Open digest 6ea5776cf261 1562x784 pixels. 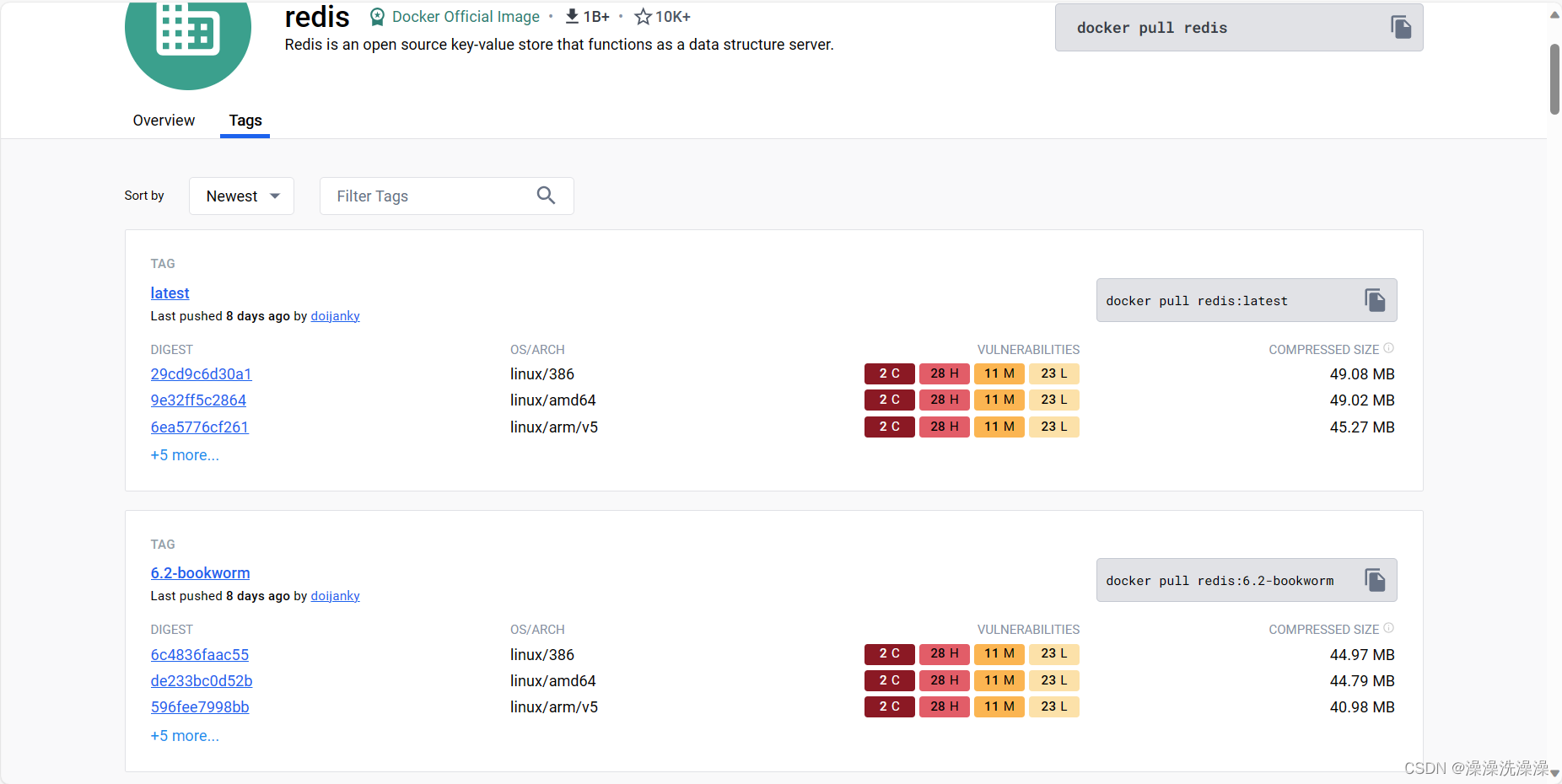pos(199,427)
